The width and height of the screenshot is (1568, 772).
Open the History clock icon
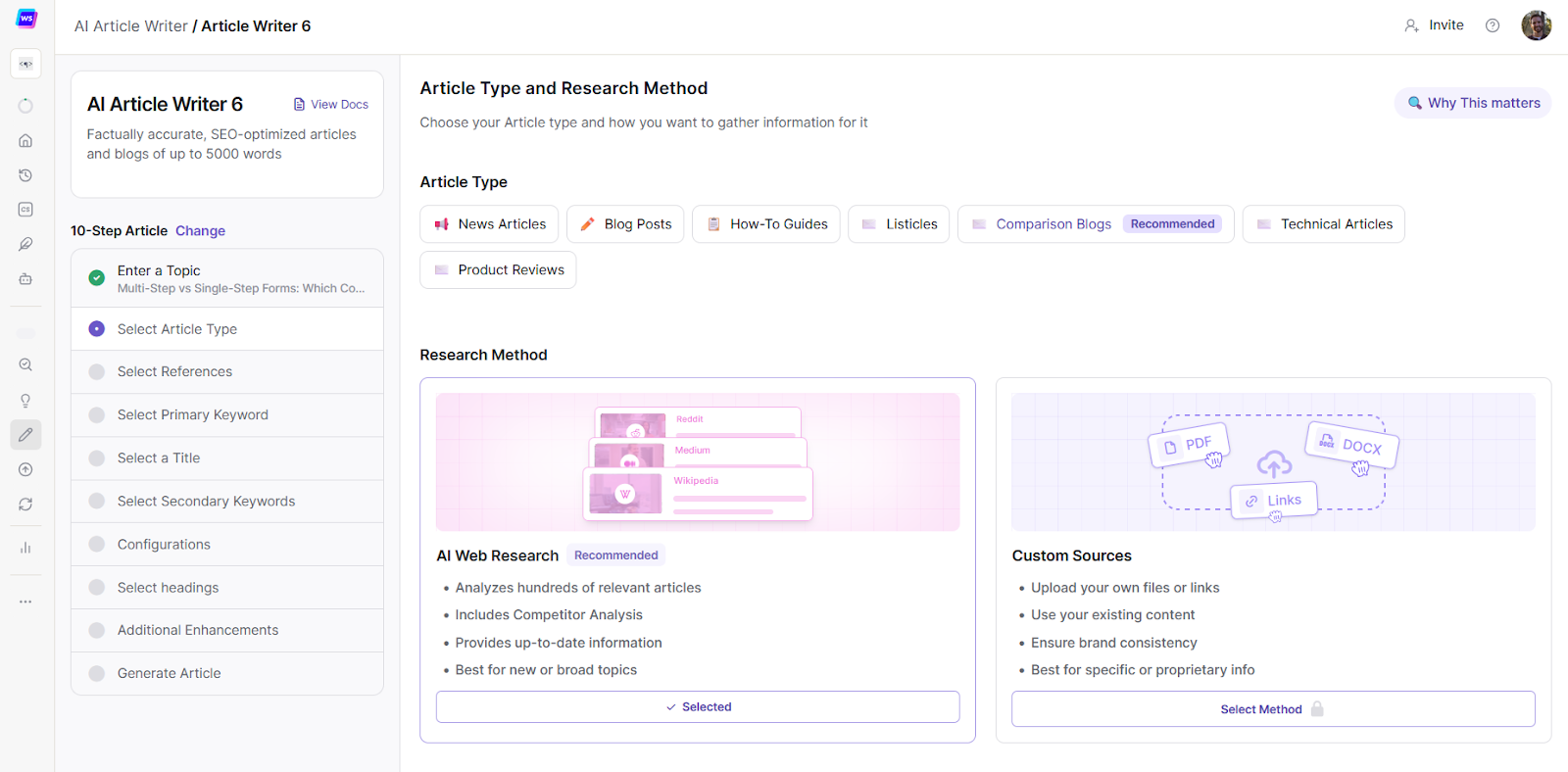click(25, 175)
